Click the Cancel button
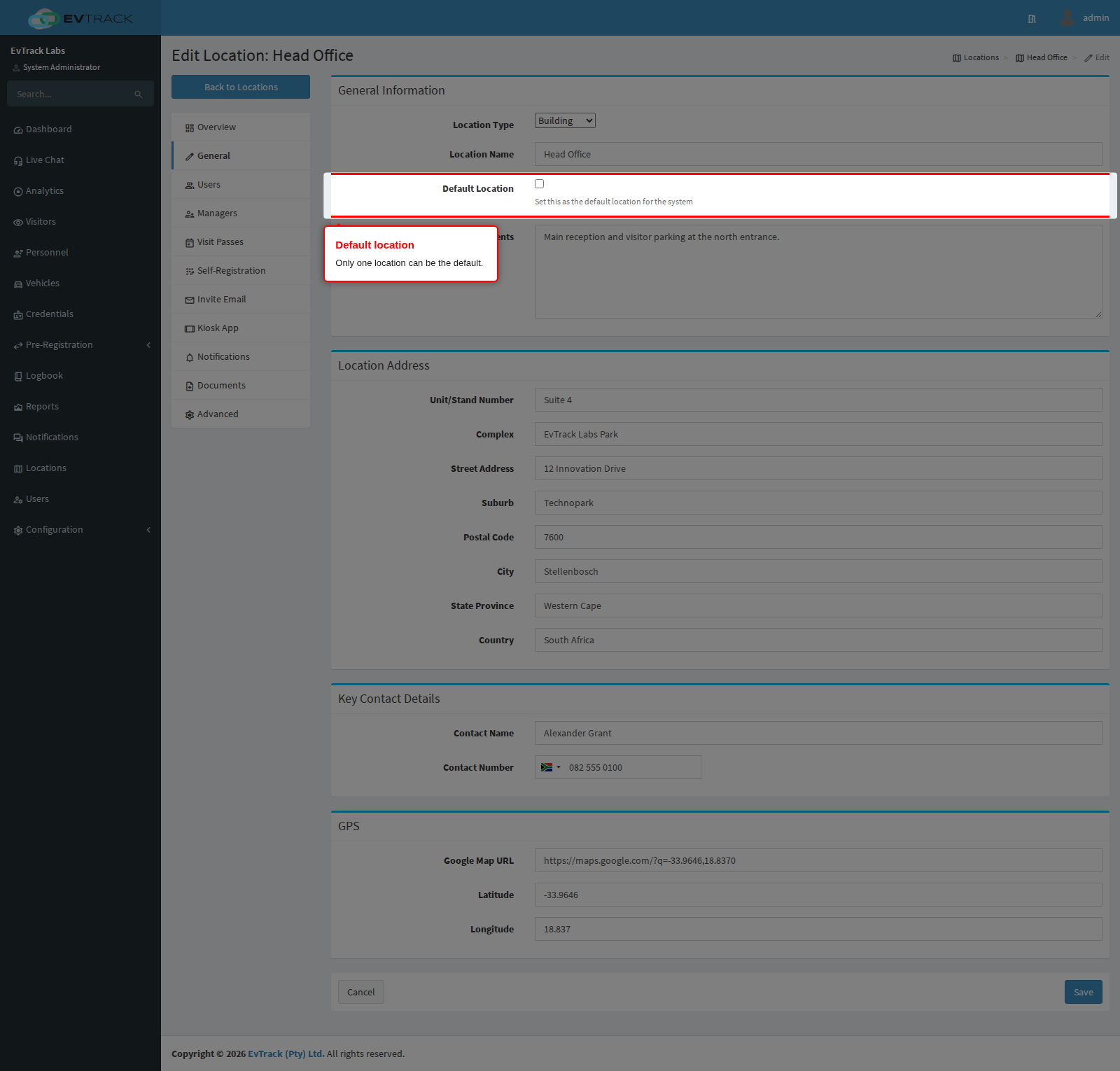 tap(360, 992)
